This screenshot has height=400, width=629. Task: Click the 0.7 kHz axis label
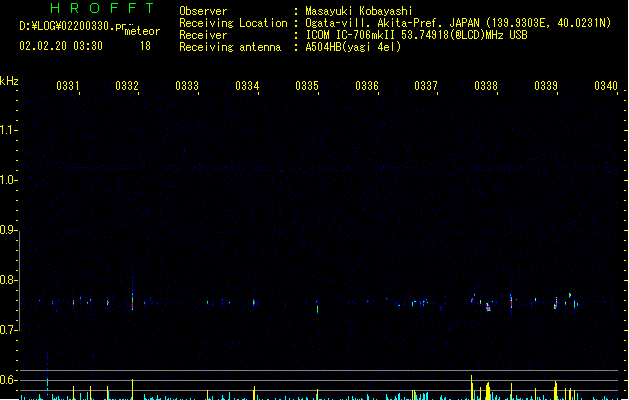tap(8, 330)
